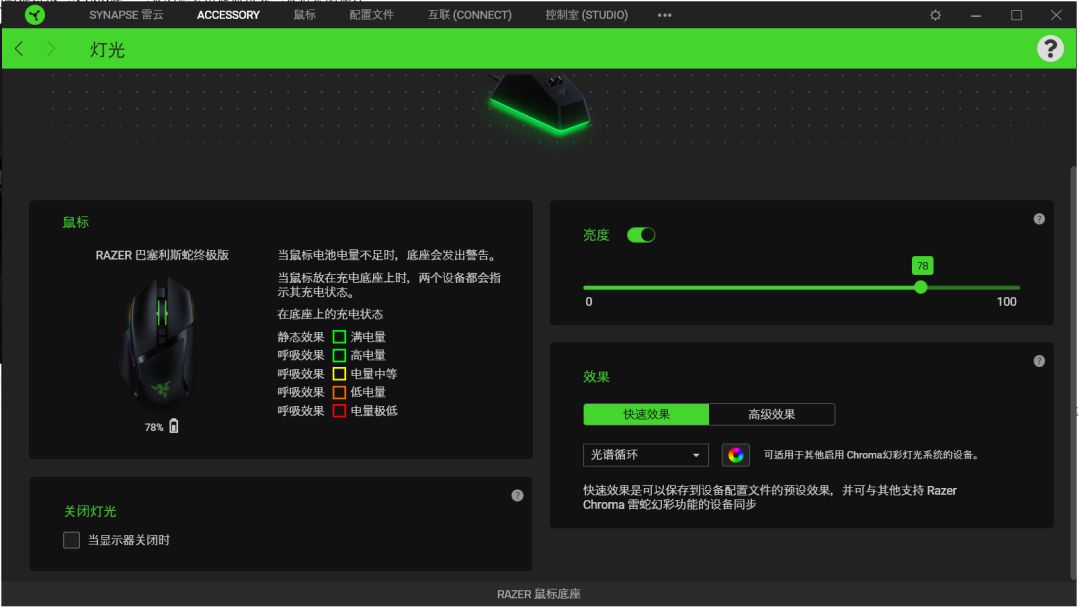Viewport: 1080px width, 607px height.
Task: Click the 关闭灯光 heading
Action: pyautogui.click(x=90, y=511)
